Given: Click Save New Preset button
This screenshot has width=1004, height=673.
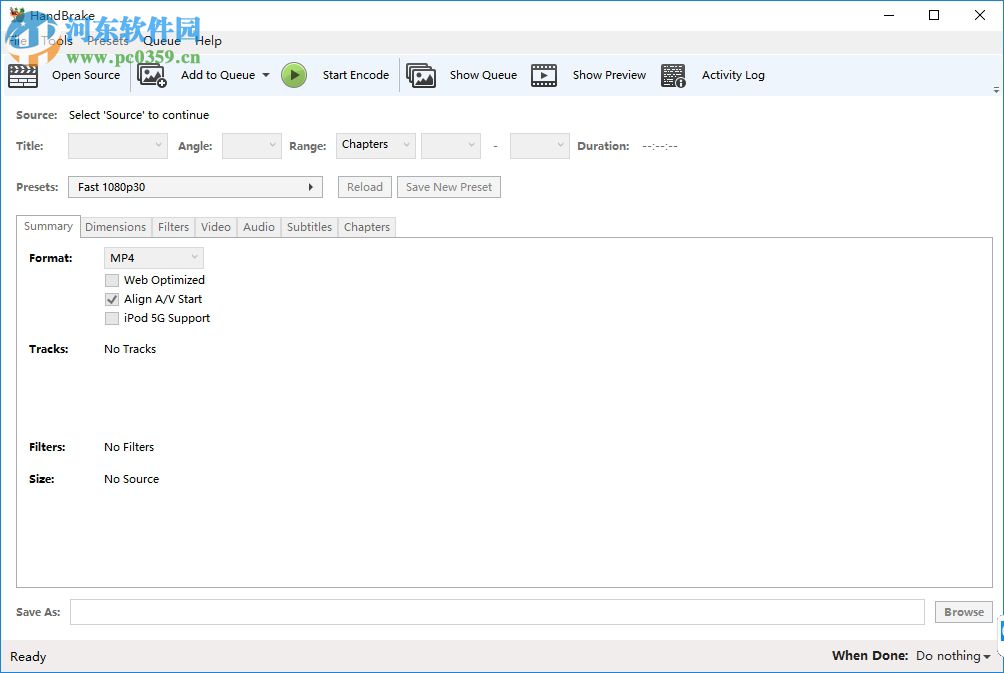Looking at the screenshot, I should point(449,187).
